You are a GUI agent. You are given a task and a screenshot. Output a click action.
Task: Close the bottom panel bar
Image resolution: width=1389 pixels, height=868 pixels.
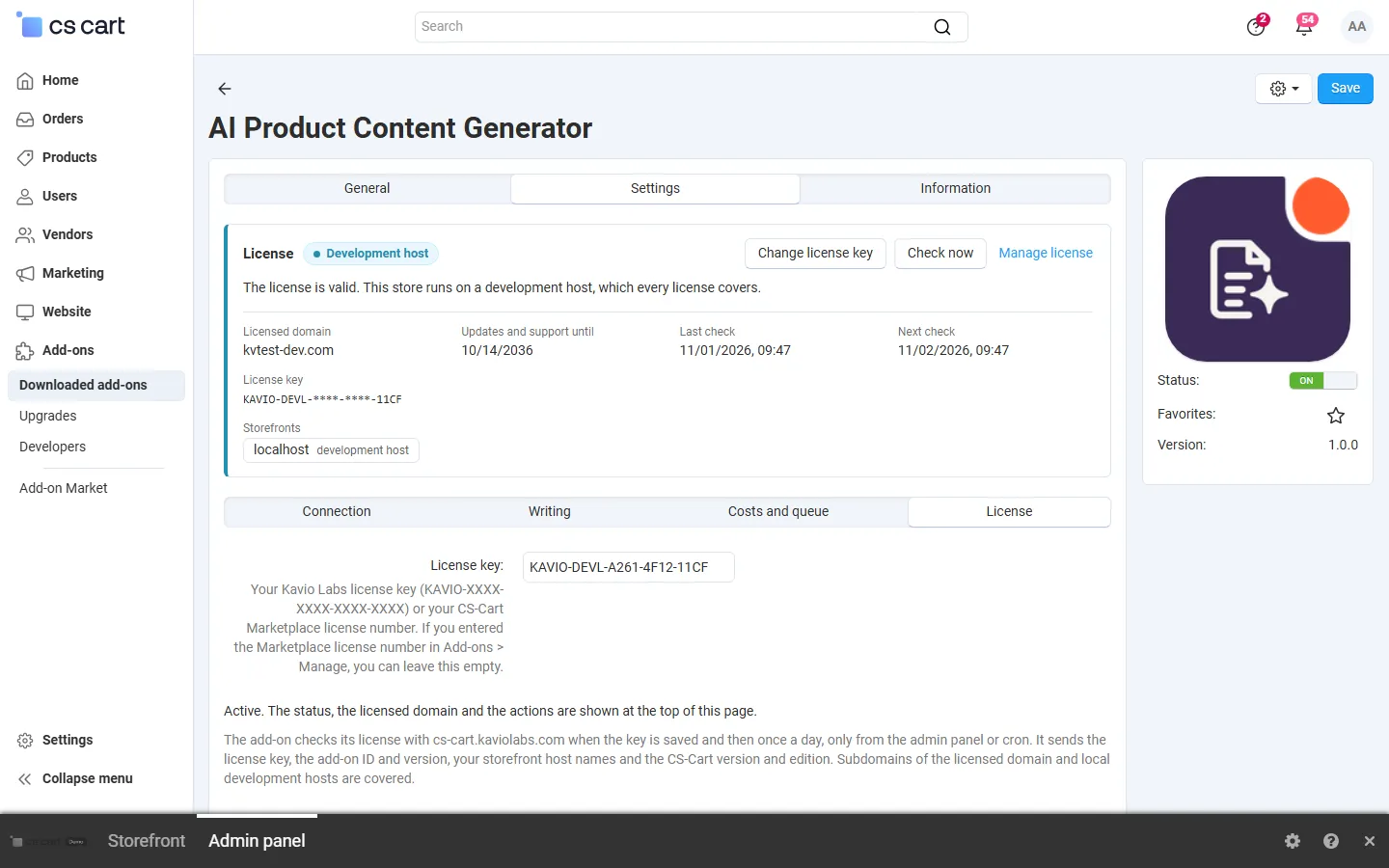[x=1370, y=841]
